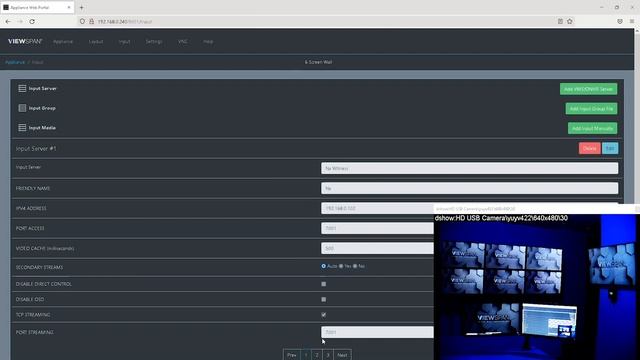Image resolution: width=640 pixels, height=360 pixels.
Task: Click the Input Group square icon
Action: pos(22,108)
